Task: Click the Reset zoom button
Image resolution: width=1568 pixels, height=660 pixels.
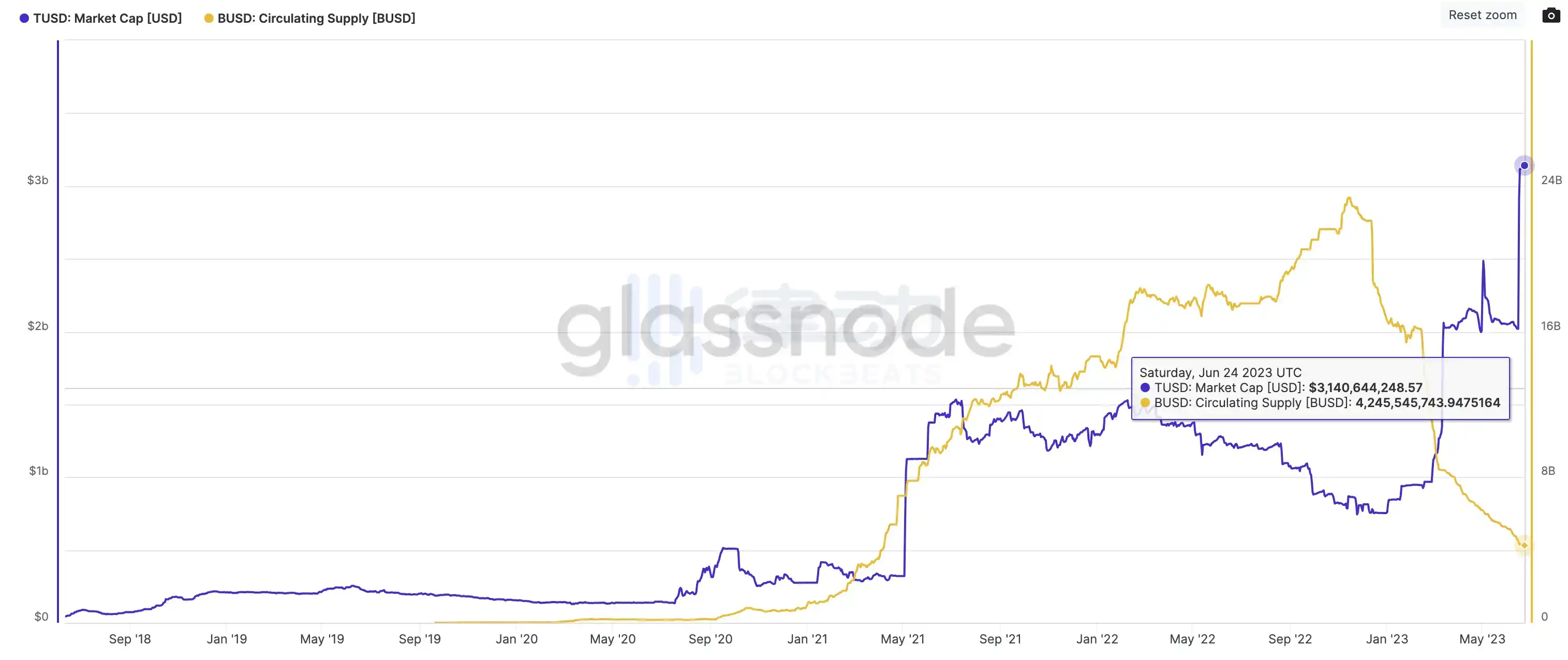Action: (1482, 15)
